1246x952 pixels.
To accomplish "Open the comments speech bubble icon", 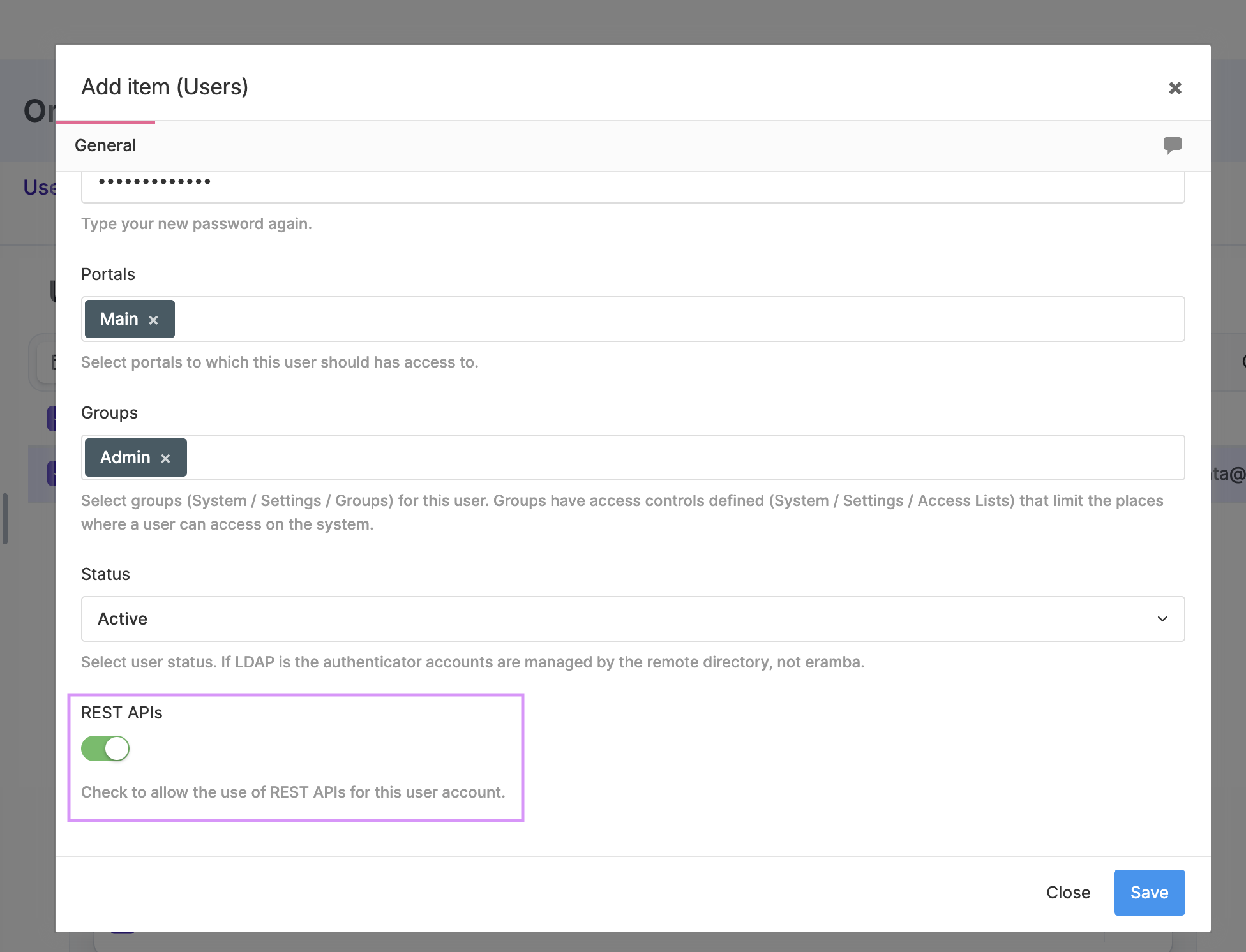I will click(1172, 145).
